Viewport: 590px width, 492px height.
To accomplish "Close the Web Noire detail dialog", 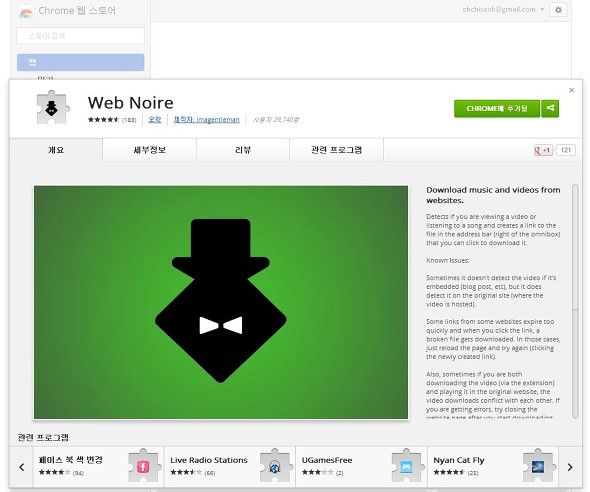I will click(572, 90).
